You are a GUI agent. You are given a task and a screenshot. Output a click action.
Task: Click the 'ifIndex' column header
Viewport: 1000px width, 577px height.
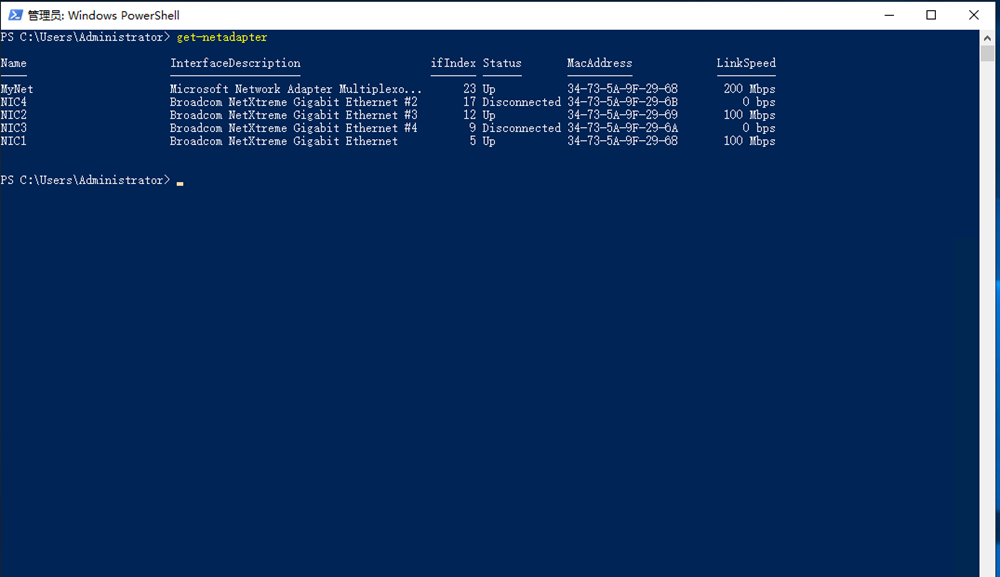pos(453,63)
